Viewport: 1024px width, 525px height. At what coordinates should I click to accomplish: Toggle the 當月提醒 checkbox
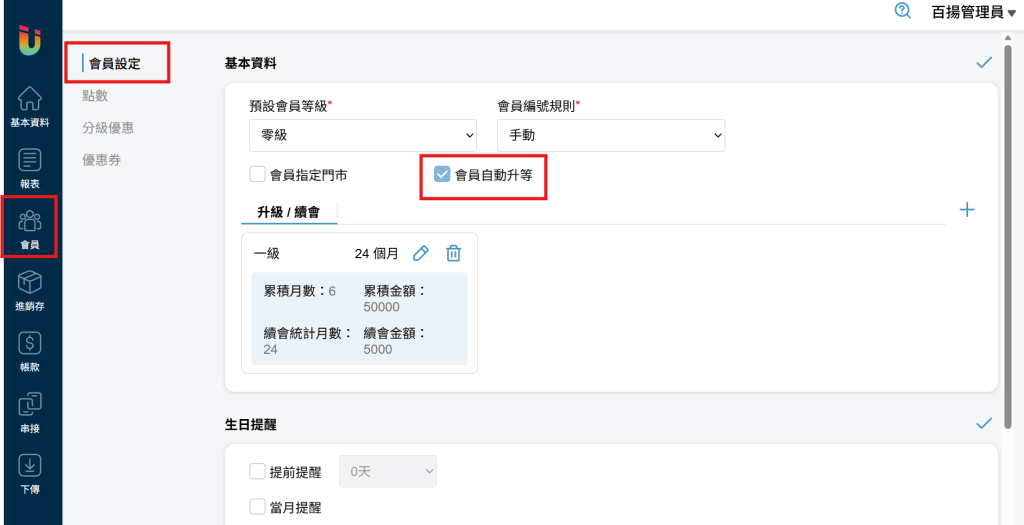pos(257,507)
